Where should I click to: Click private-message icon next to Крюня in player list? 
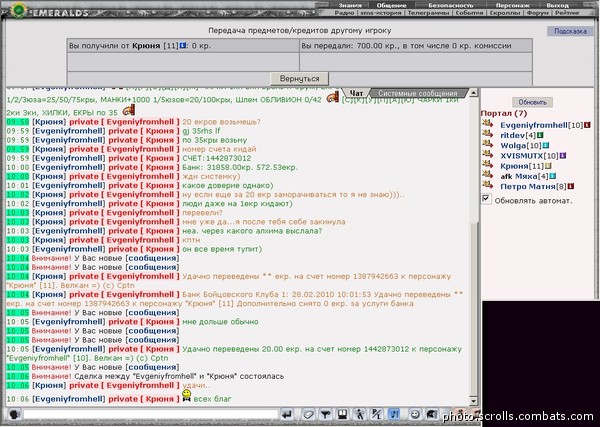pos(488,165)
